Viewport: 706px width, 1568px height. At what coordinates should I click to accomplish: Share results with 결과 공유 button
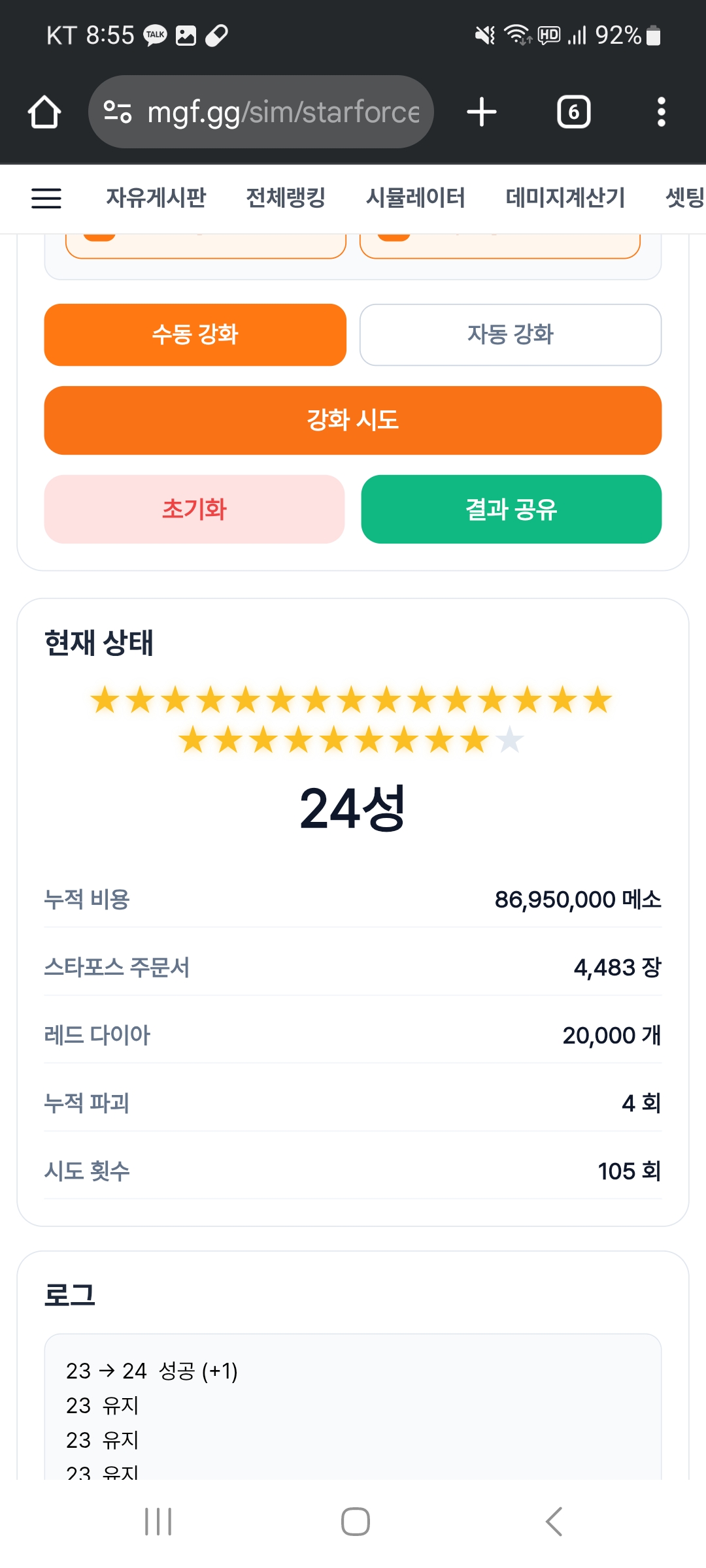[511, 509]
